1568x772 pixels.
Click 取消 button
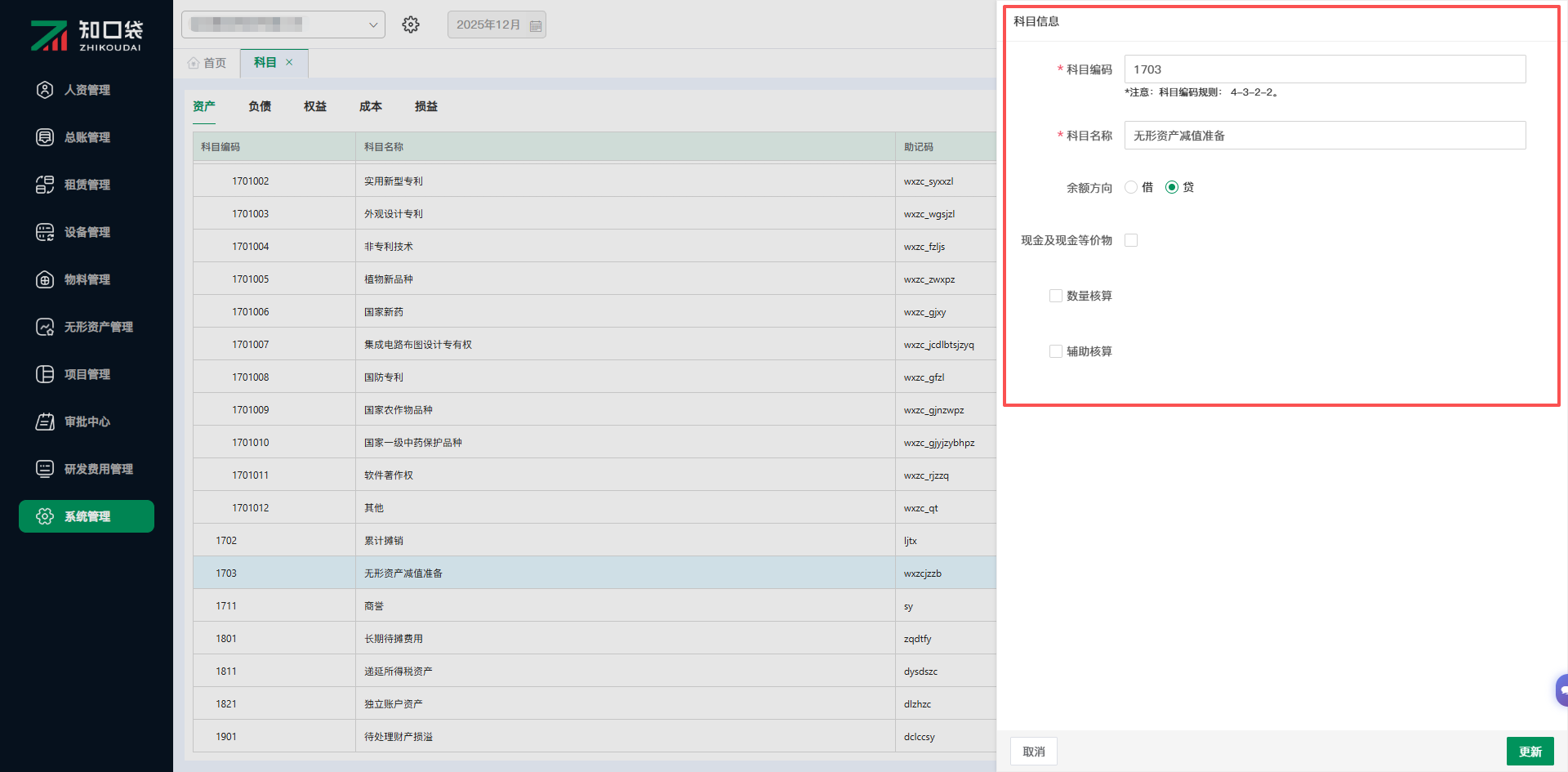pyautogui.click(x=1034, y=752)
